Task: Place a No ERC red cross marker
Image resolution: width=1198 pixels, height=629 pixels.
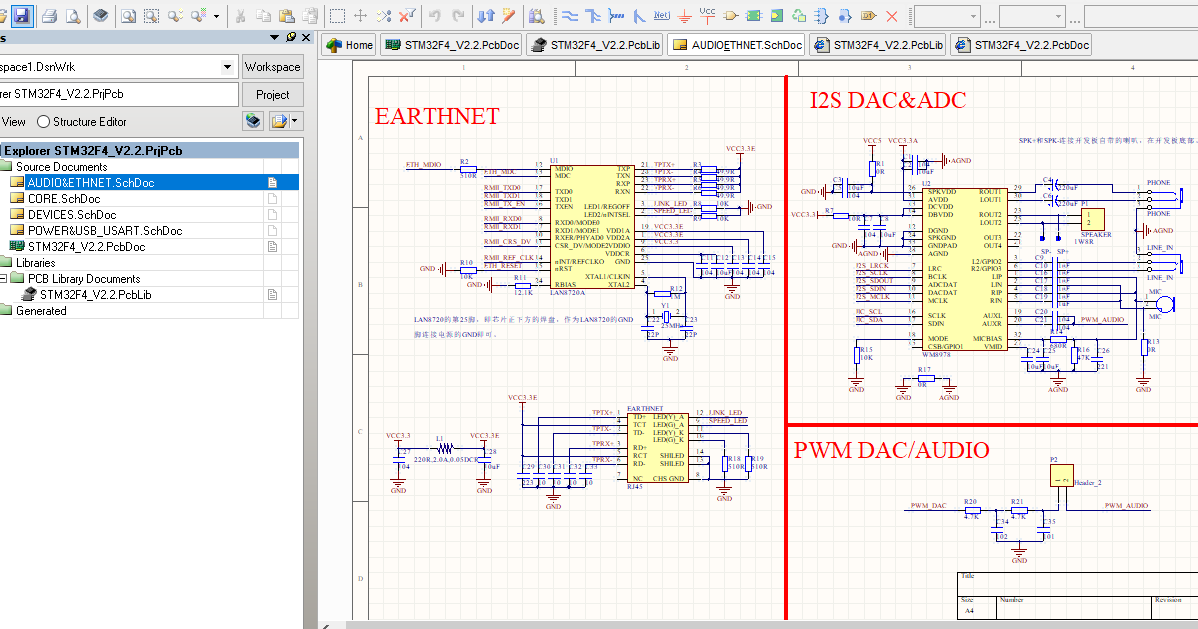Action: (892, 15)
